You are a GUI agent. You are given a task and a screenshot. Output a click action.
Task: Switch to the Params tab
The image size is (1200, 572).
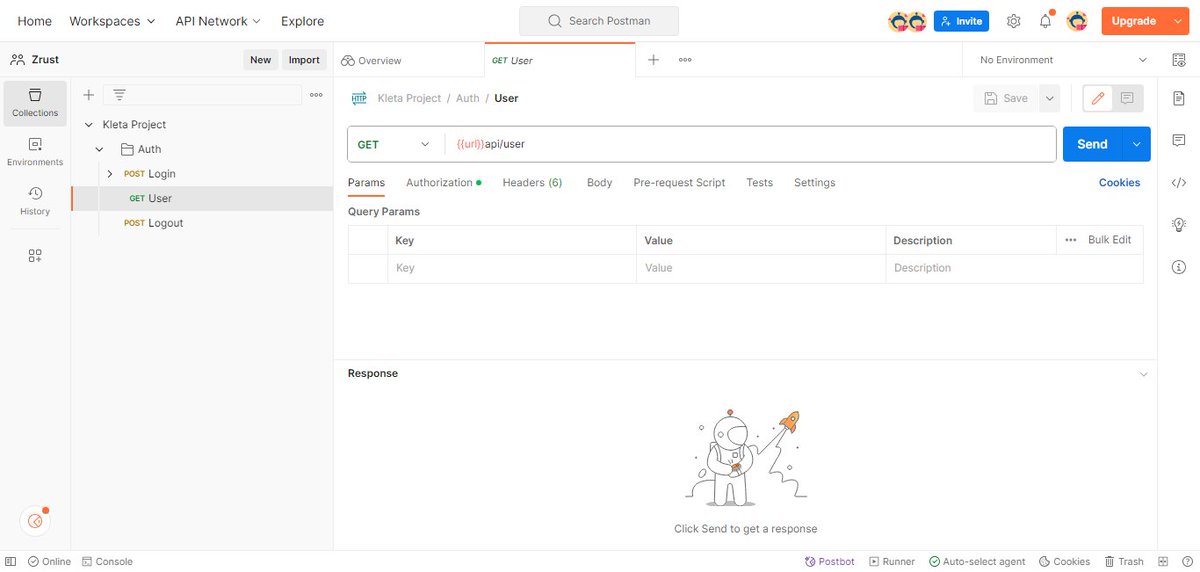pyautogui.click(x=366, y=183)
